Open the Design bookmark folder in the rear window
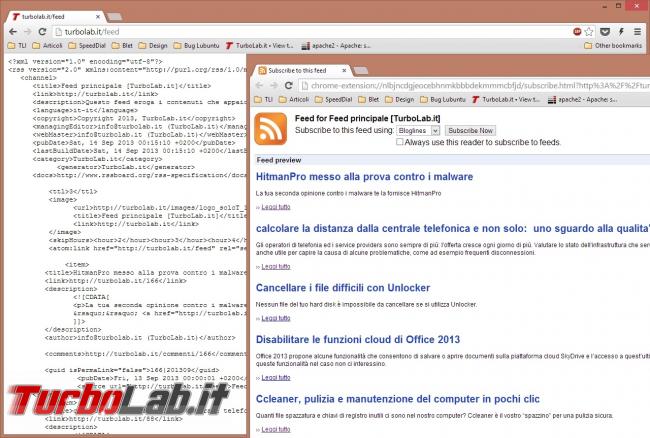 [153, 46]
